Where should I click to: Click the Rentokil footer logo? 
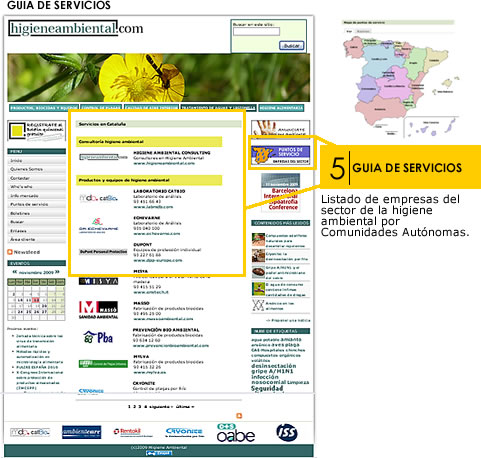(133, 432)
